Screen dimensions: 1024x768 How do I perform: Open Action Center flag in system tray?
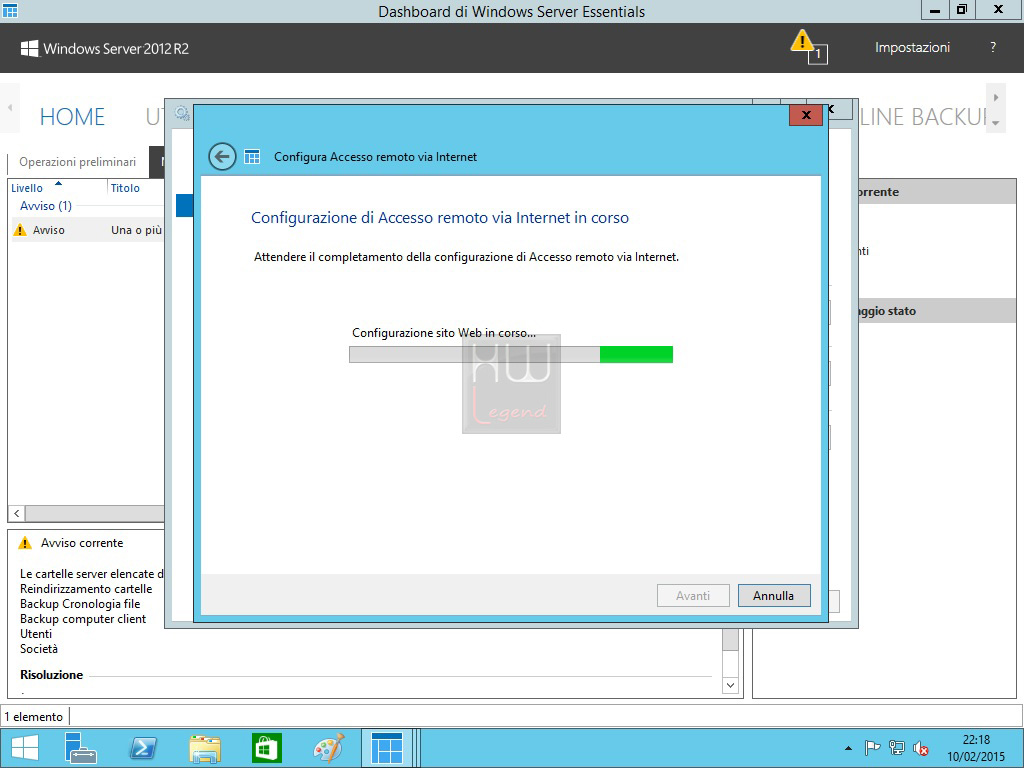point(872,748)
